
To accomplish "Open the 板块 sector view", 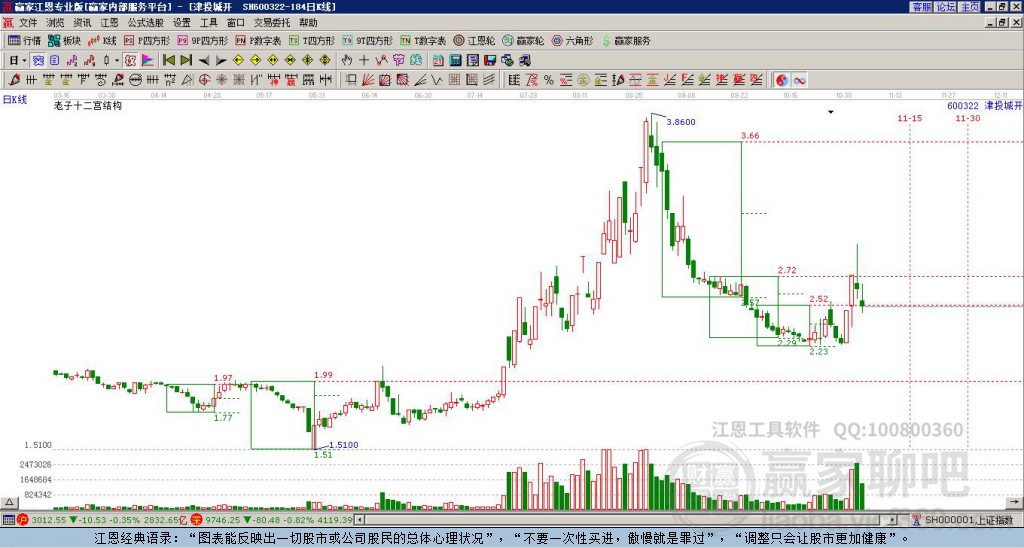I will [x=64, y=40].
